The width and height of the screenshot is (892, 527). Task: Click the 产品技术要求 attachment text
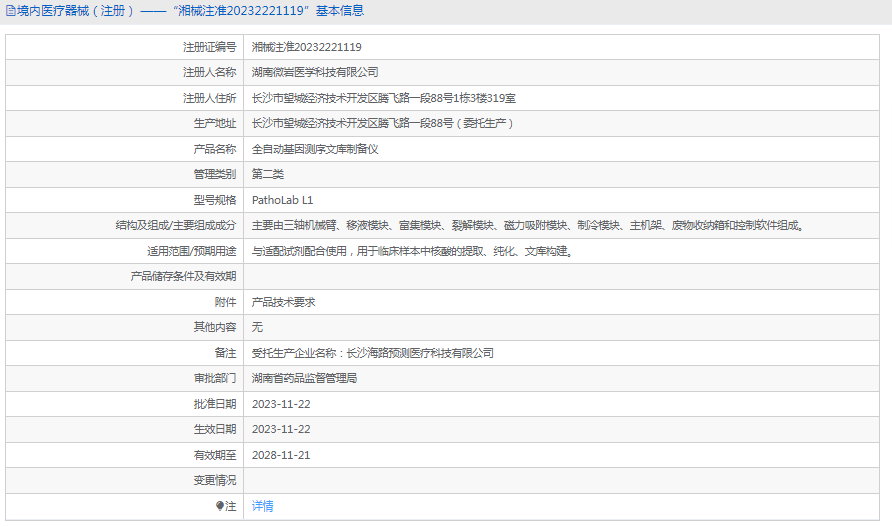(x=283, y=302)
